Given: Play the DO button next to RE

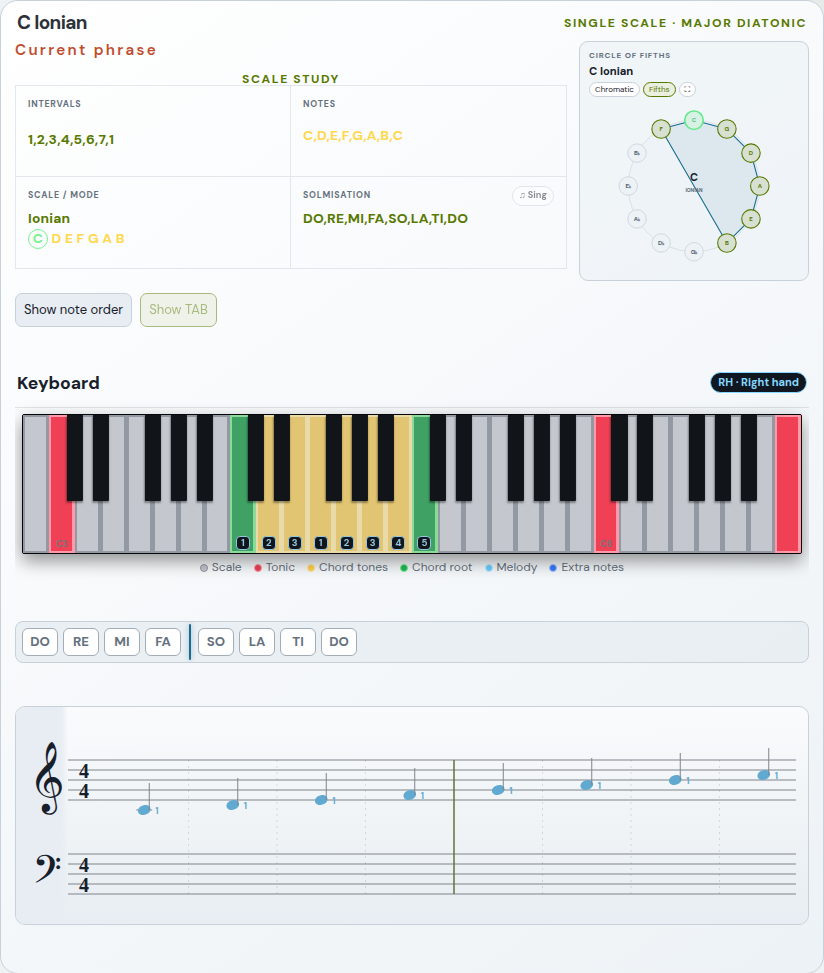Looking at the screenshot, I should pyautogui.click(x=40, y=642).
